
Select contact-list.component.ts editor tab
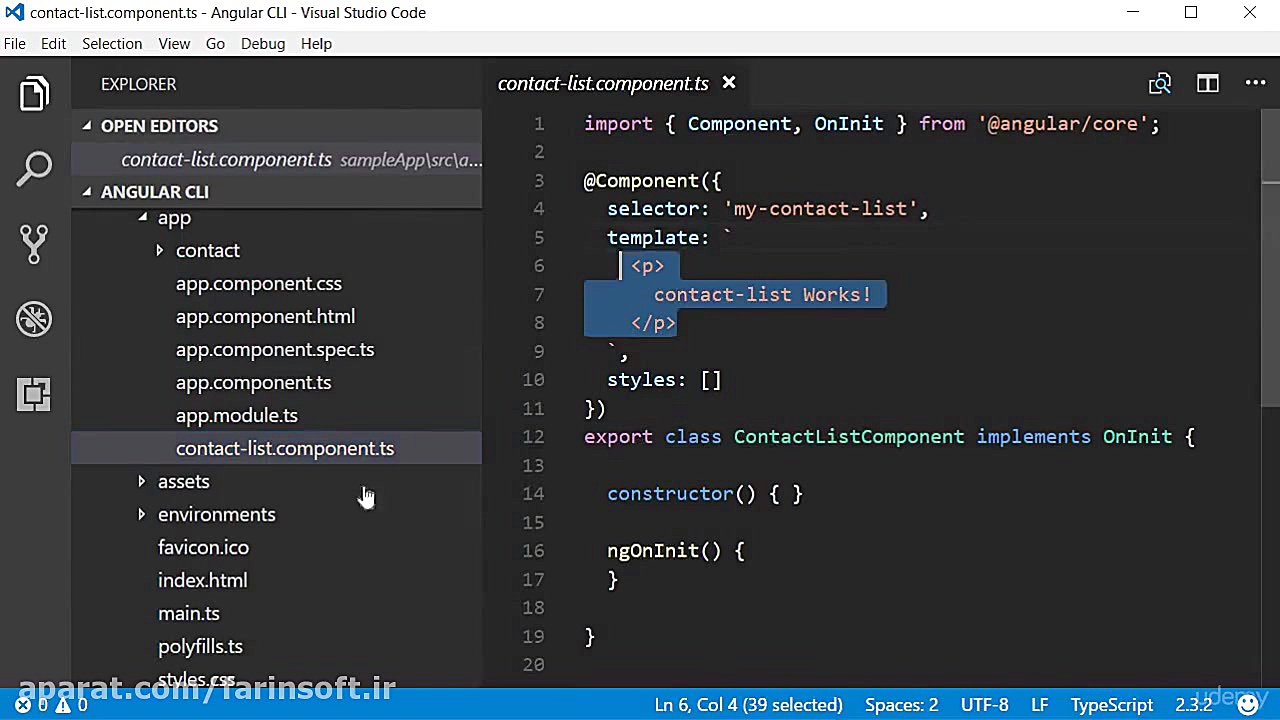pos(603,84)
